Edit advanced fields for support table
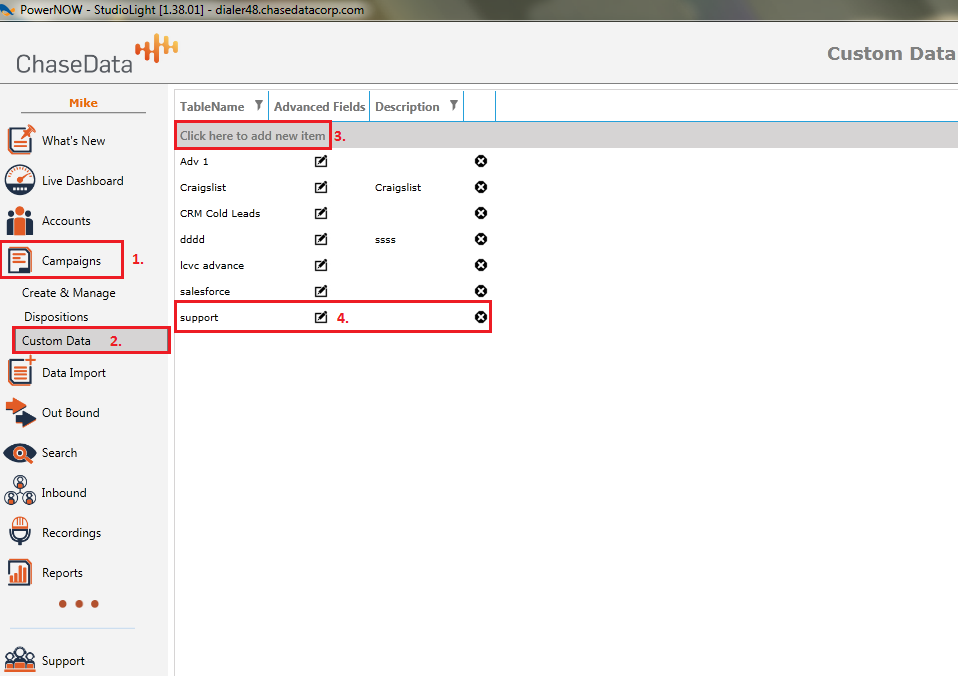 click(321, 317)
